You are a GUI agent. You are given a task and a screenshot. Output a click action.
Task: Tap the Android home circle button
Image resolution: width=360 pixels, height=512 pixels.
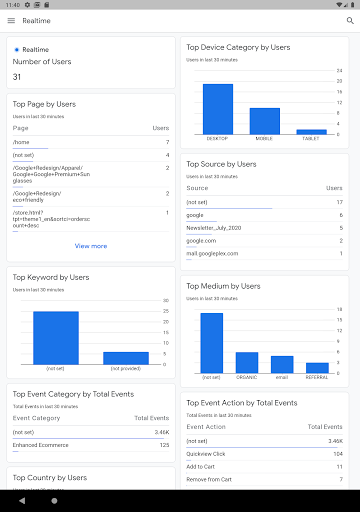[x=54, y=500]
